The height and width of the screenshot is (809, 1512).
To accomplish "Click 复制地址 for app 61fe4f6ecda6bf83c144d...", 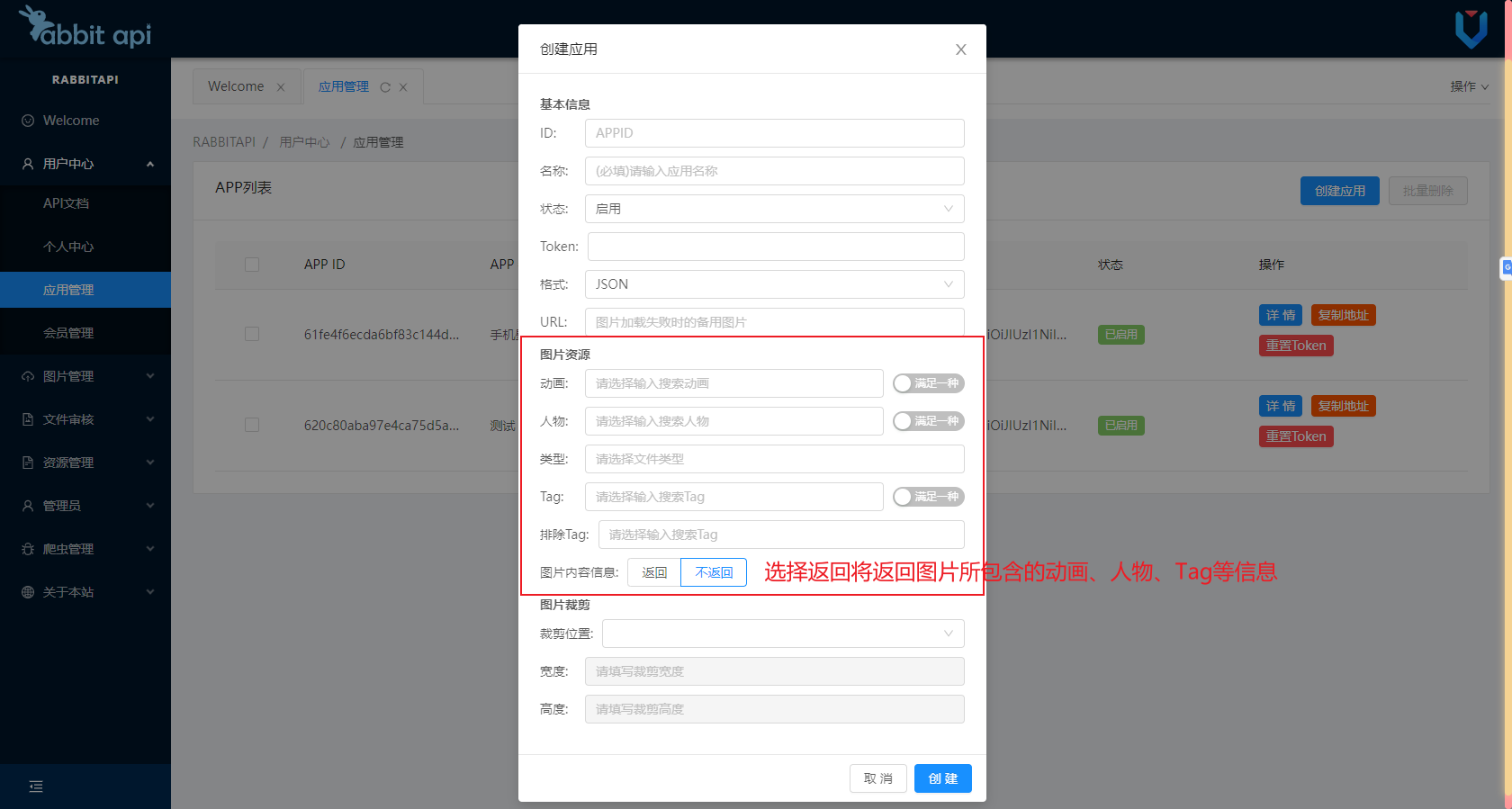I will [1344, 315].
